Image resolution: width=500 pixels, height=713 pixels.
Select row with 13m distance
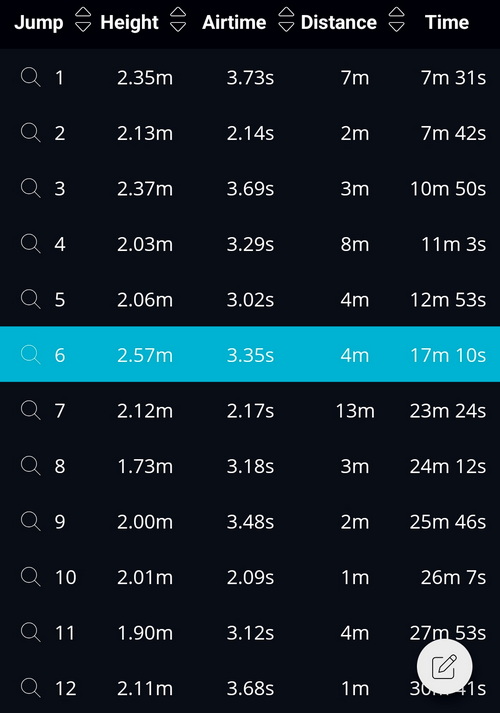point(250,410)
